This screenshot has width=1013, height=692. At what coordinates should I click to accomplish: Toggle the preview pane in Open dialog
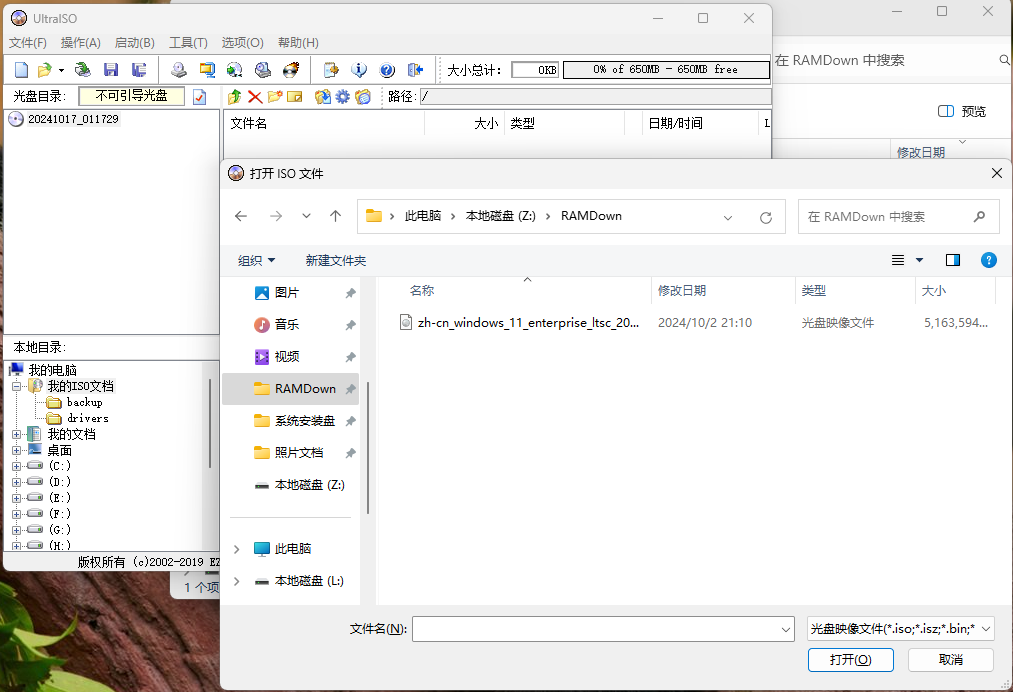(953, 260)
